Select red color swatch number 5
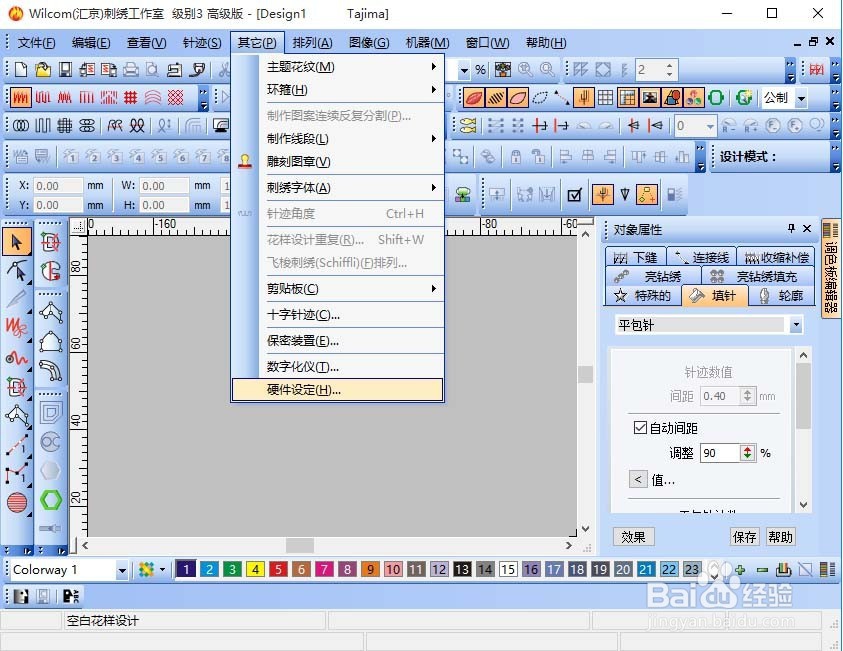The width and height of the screenshot is (843, 651). [278, 569]
